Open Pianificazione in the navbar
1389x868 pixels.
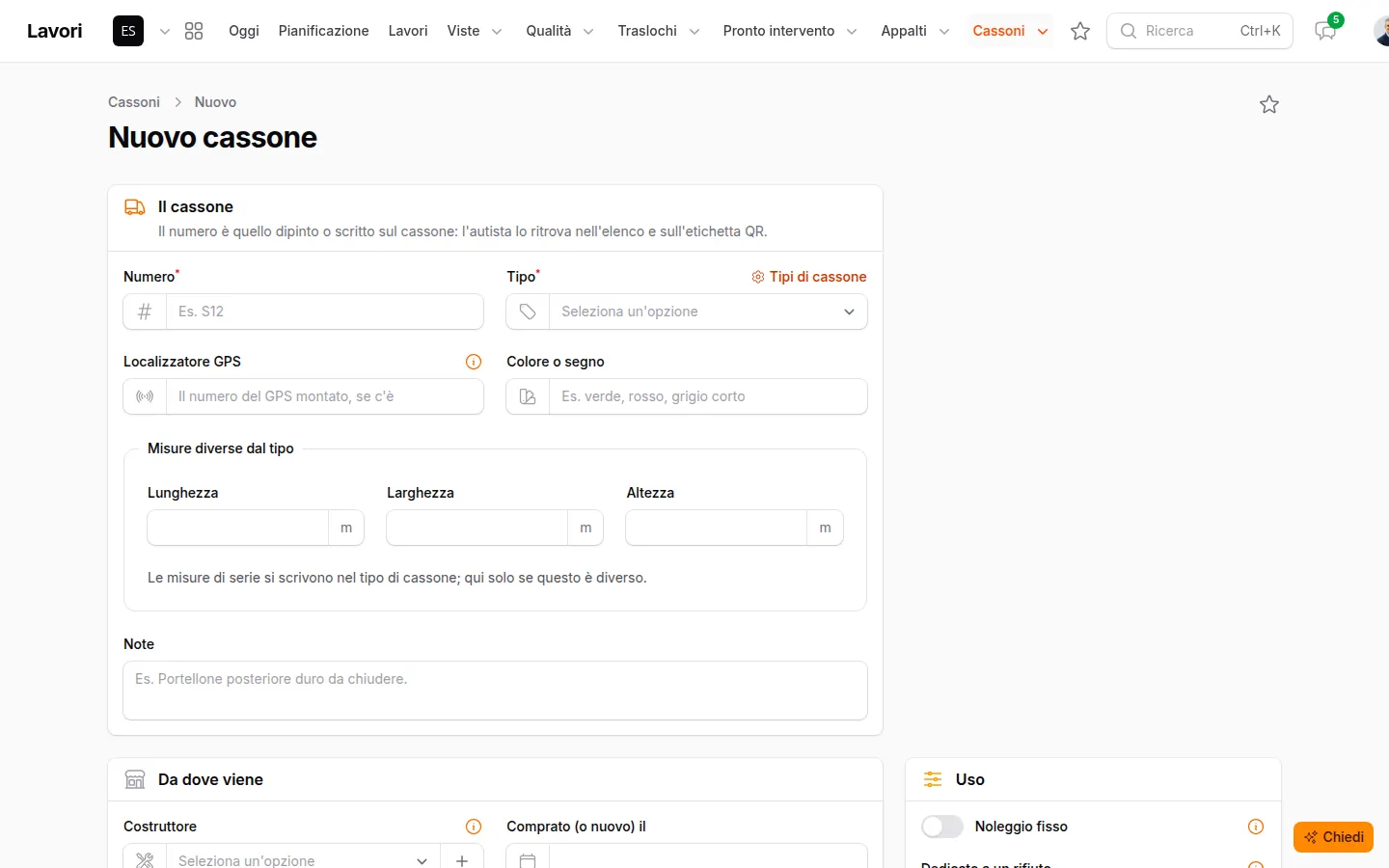tap(324, 31)
